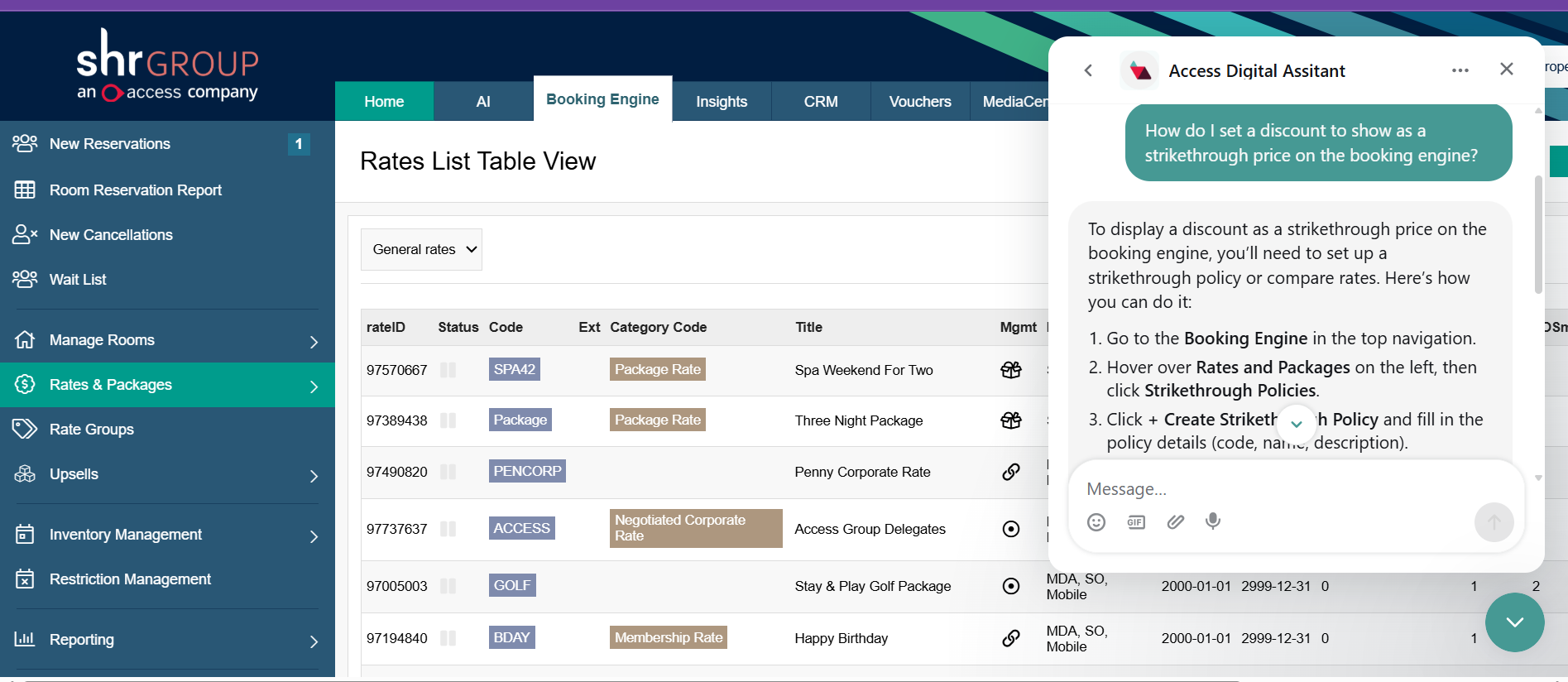The height and width of the screenshot is (682, 1568).
Task: Click the GIF icon in chat input
Action: [1136, 521]
